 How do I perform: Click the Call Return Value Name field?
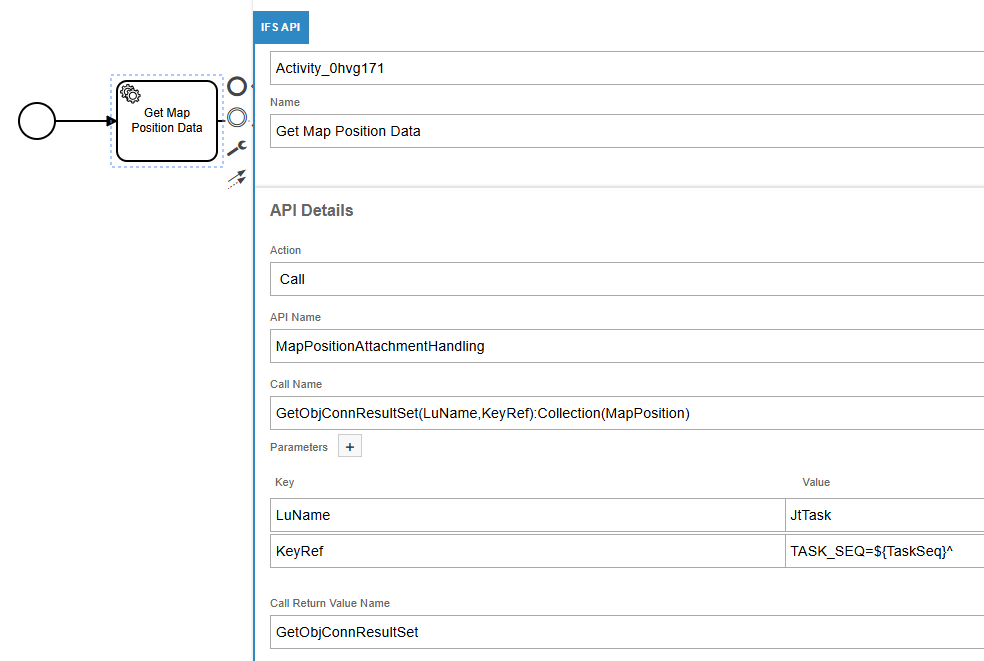tap(626, 632)
